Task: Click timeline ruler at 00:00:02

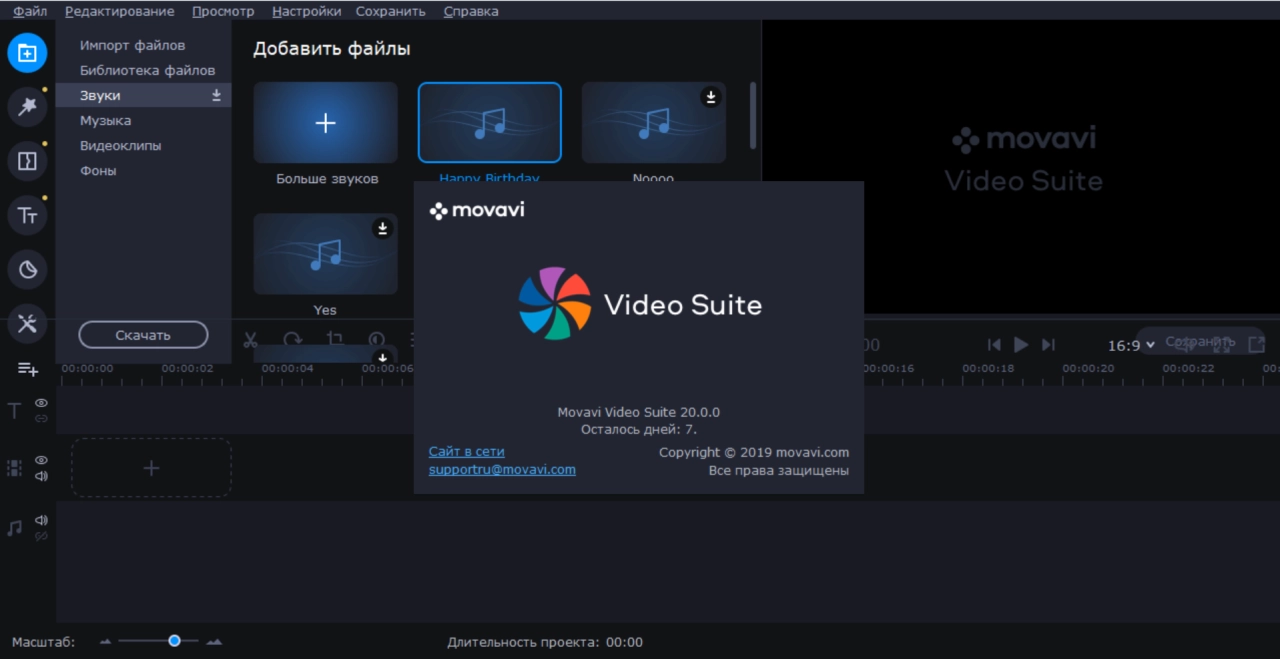Action: click(x=187, y=369)
